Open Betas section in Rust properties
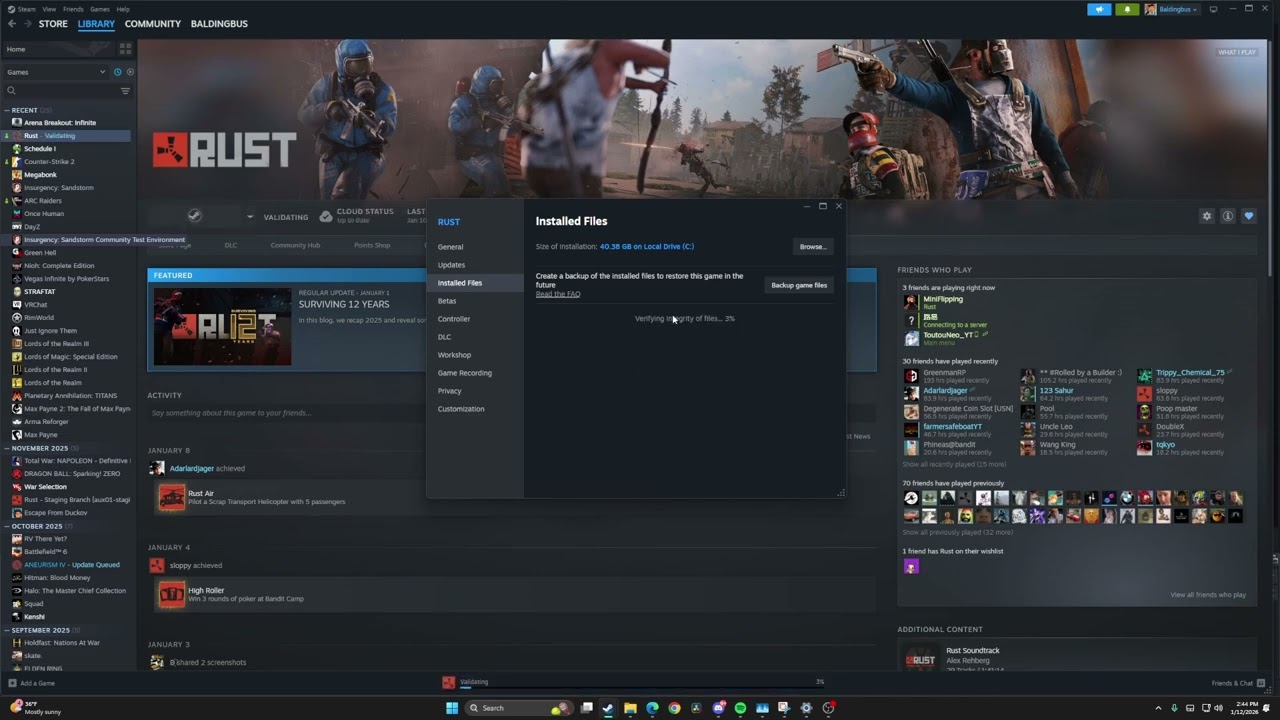This screenshot has height=720, width=1280. [447, 301]
